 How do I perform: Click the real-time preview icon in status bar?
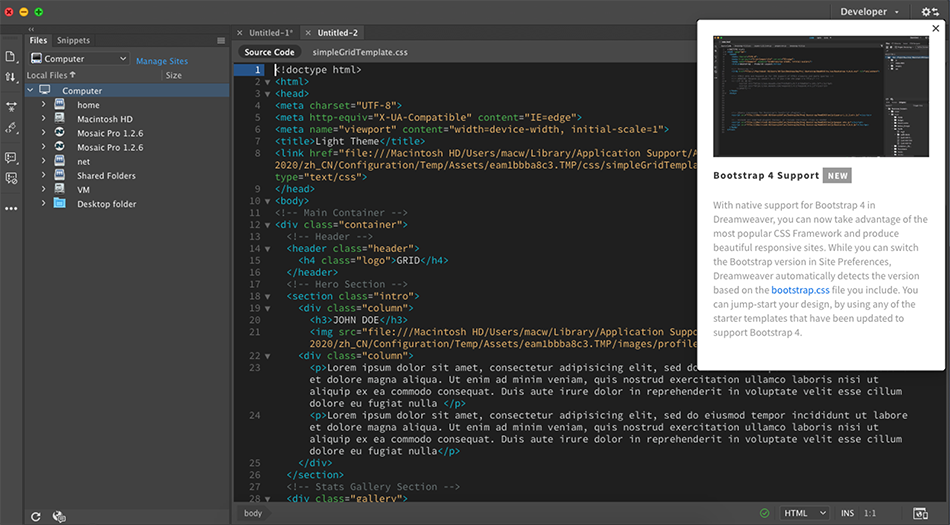(x=920, y=513)
